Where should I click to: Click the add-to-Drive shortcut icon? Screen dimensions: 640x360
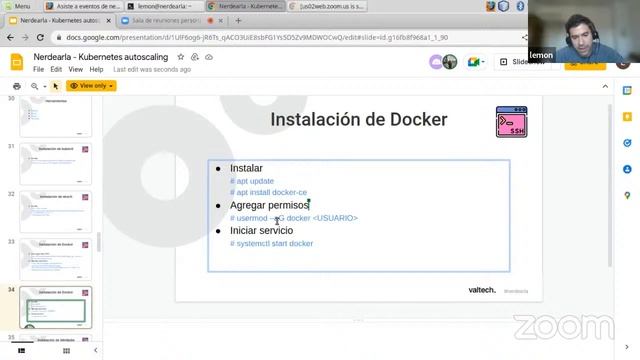pyautogui.click(x=195, y=57)
